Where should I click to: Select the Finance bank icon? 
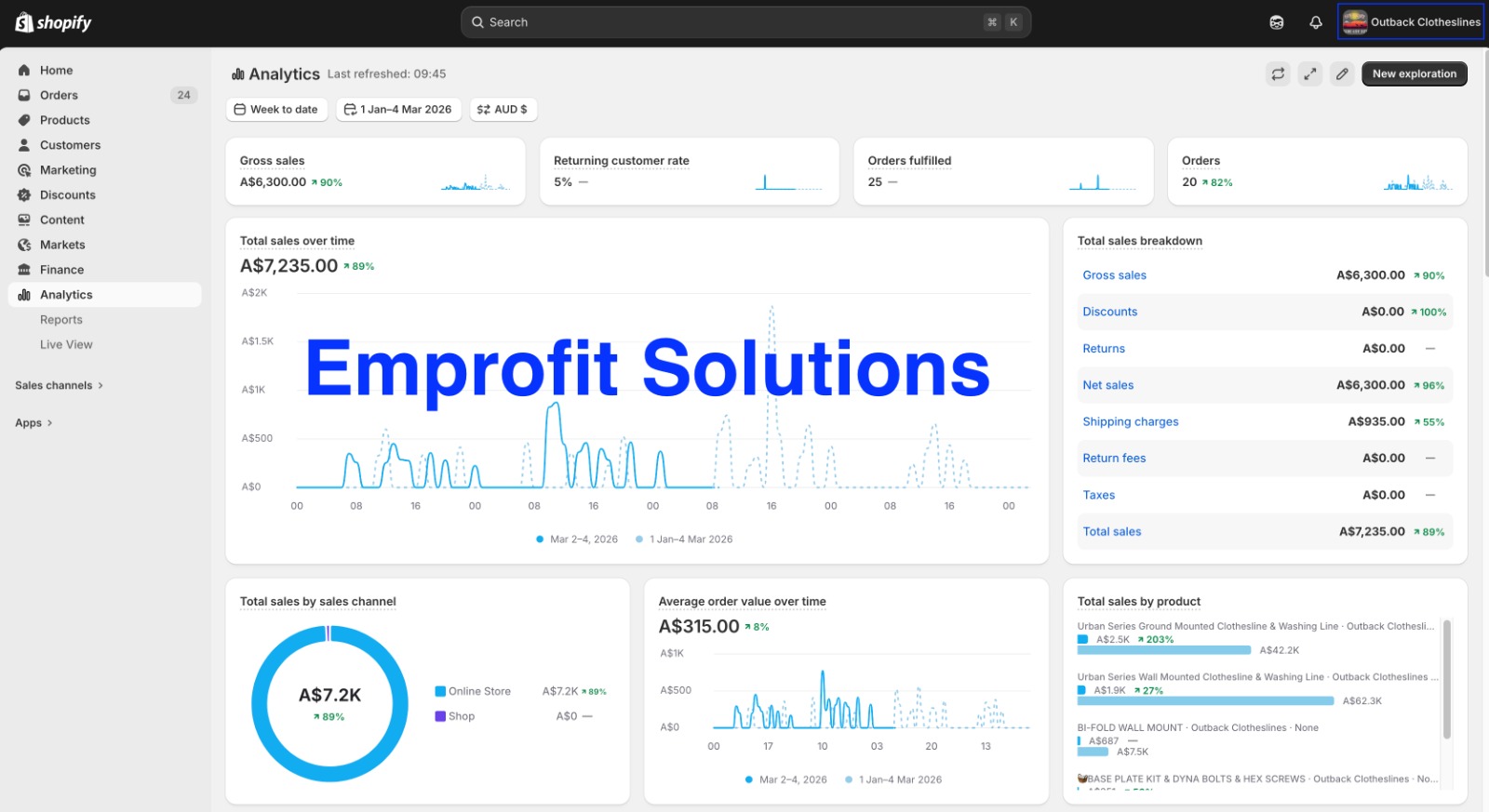[24, 270]
